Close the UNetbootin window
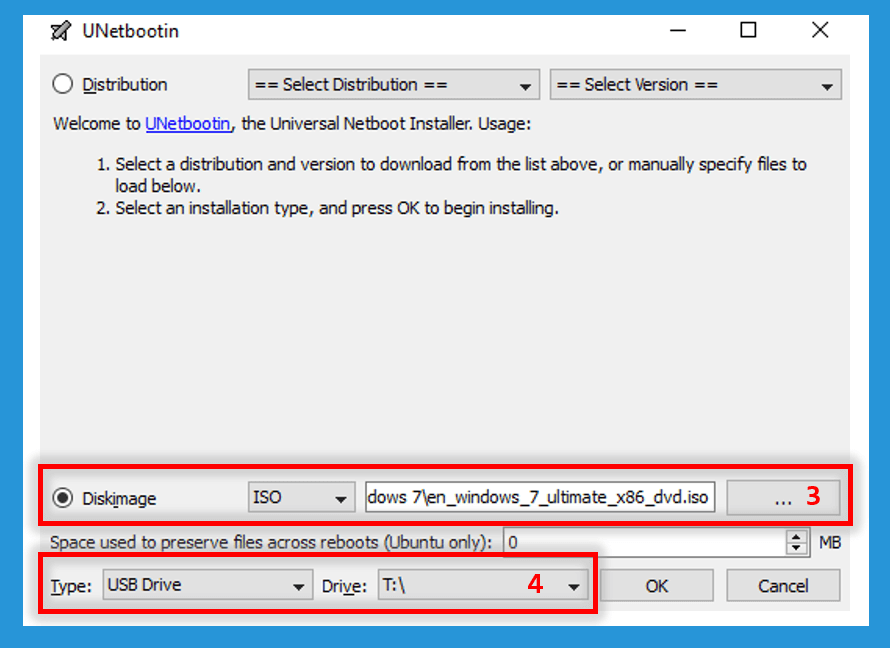The height and width of the screenshot is (648, 890). tap(820, 30)
